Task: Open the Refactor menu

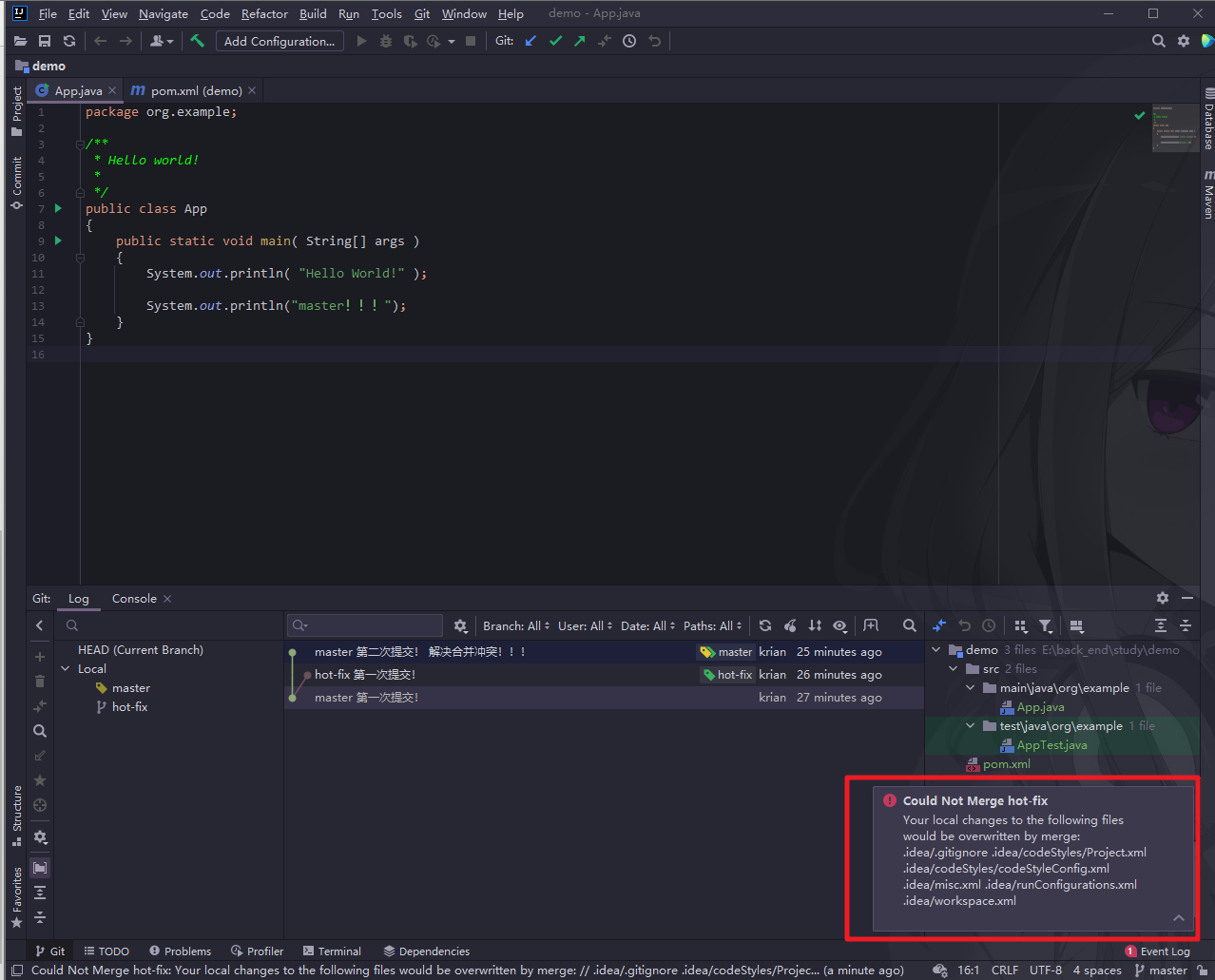Action: coord(263,13)
